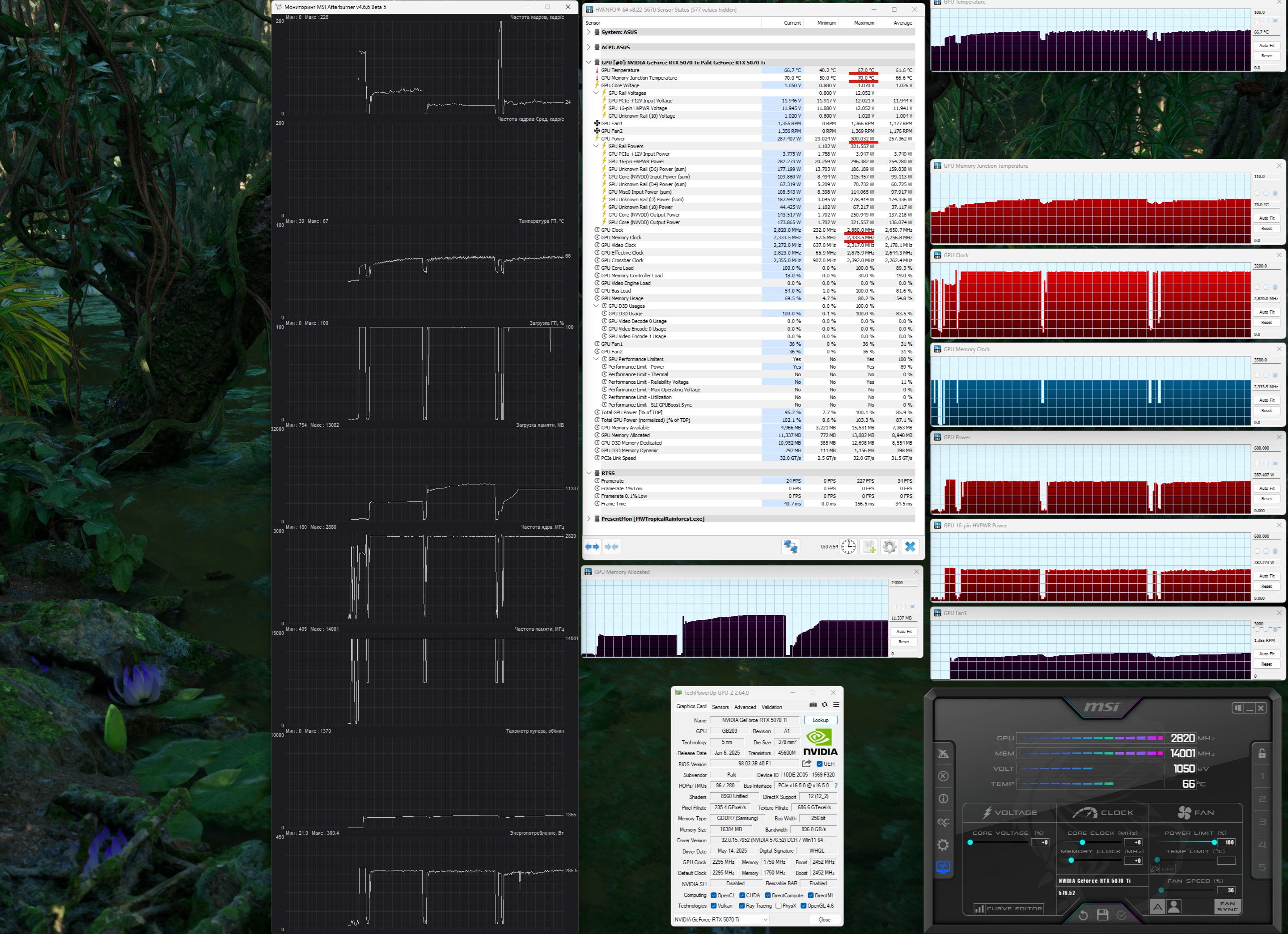Click the Lookup button in GPU-Z
This screenshot has height=934, width=1288.
click(x=821, y=720)
